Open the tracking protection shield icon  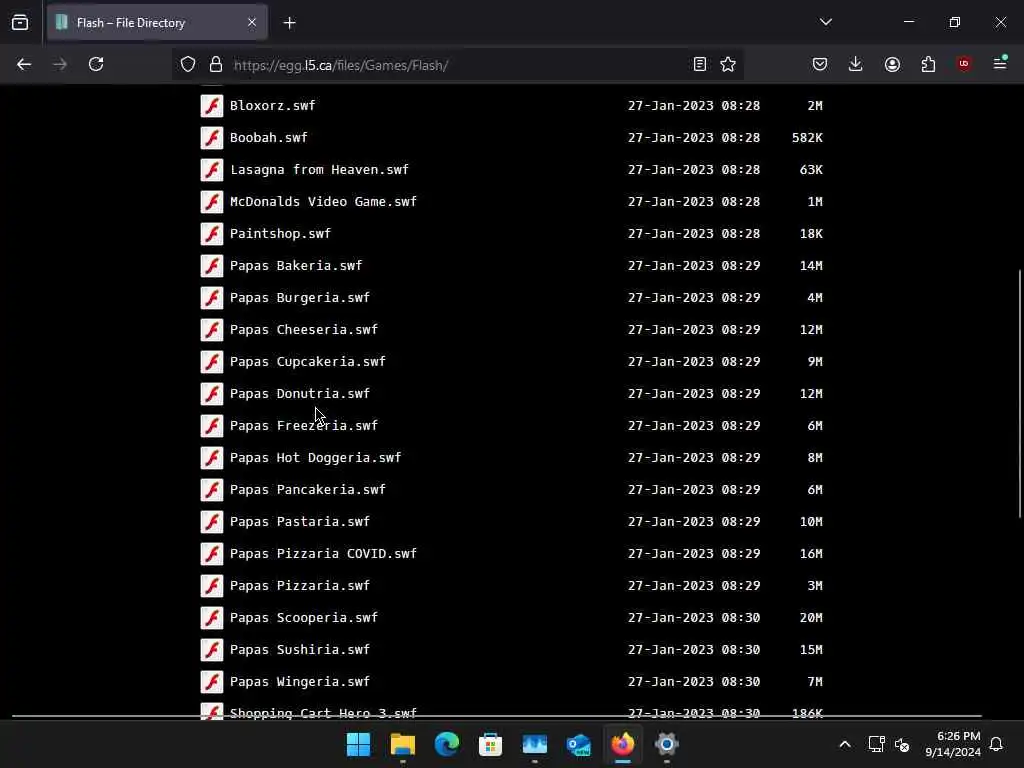pos(188,65)
